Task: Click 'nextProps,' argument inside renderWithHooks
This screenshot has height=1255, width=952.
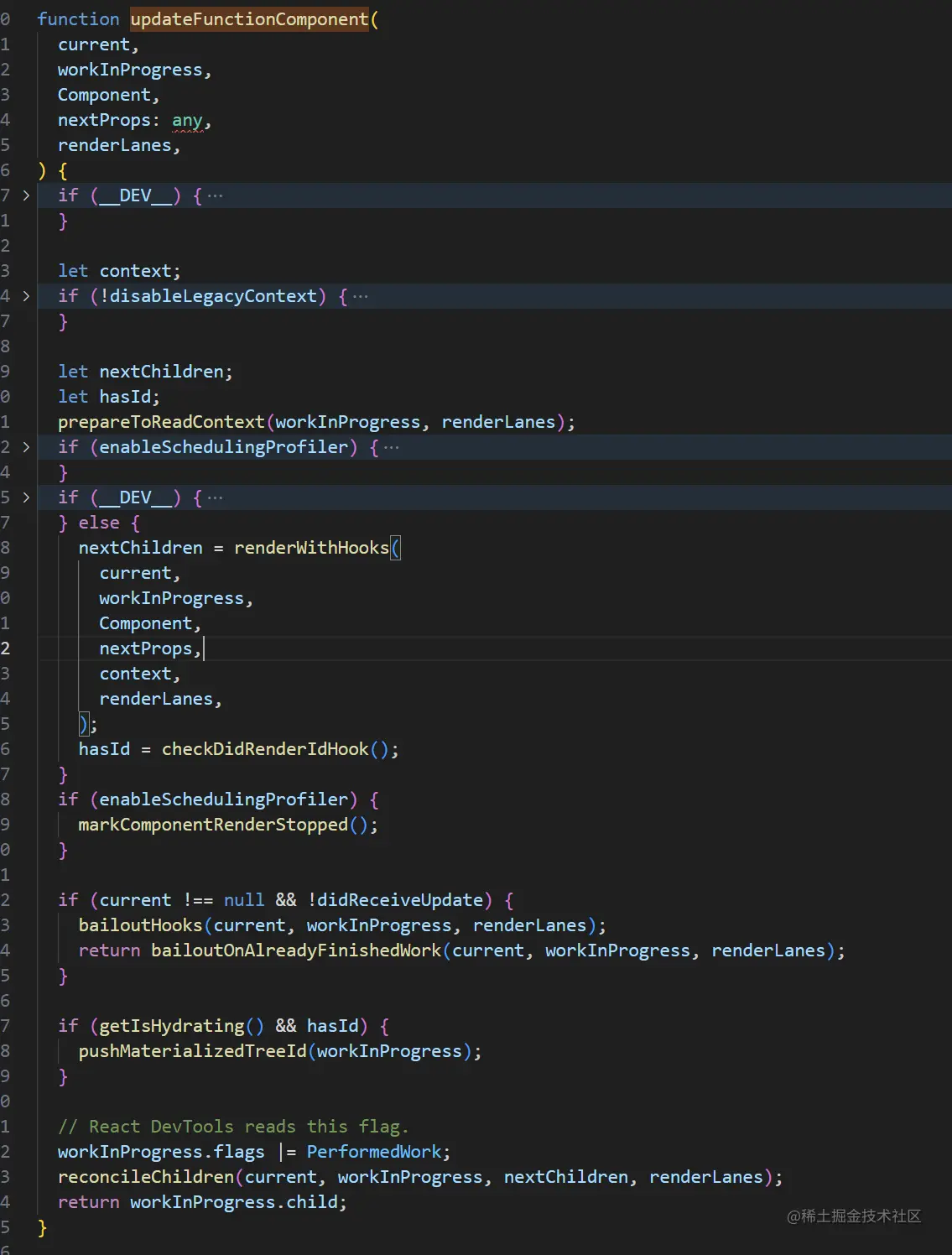Action: [150, 648]
